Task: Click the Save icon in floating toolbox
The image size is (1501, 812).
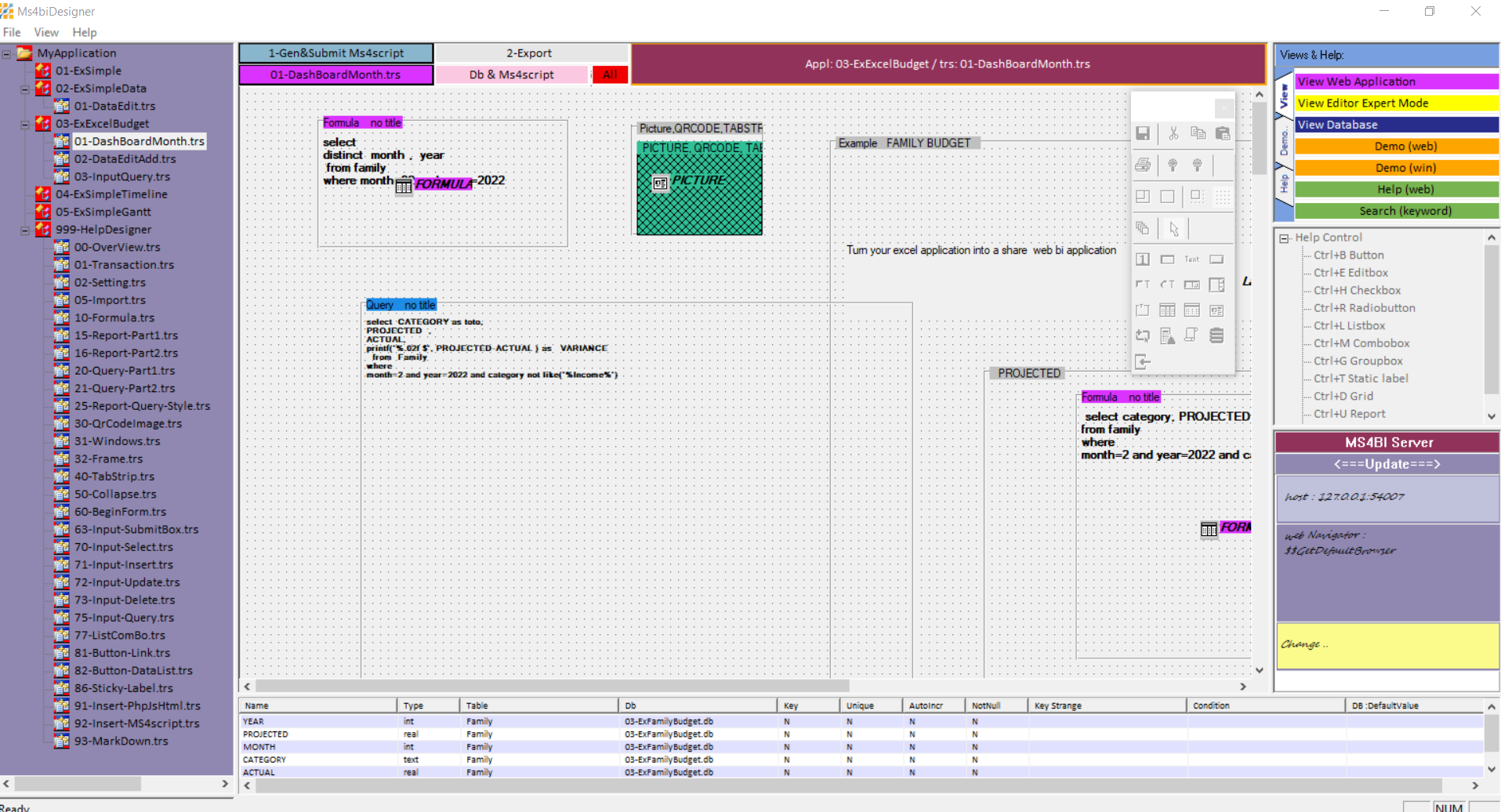Action: (x=1143, y=133)
